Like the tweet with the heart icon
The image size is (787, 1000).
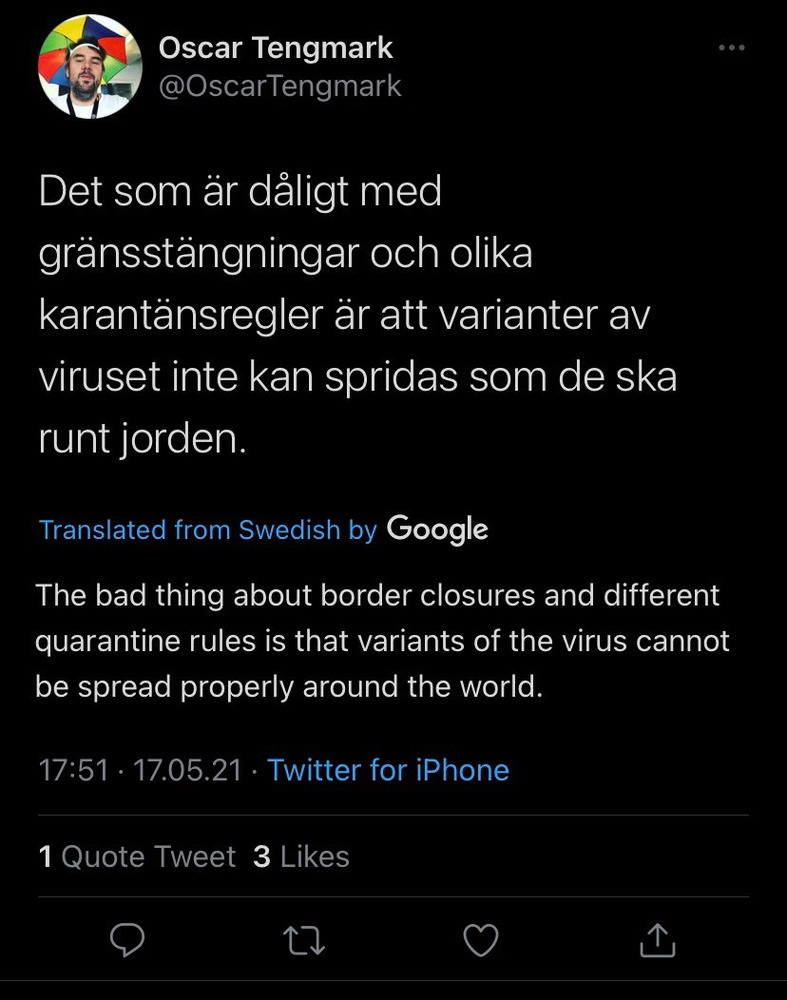click(482, 939)
